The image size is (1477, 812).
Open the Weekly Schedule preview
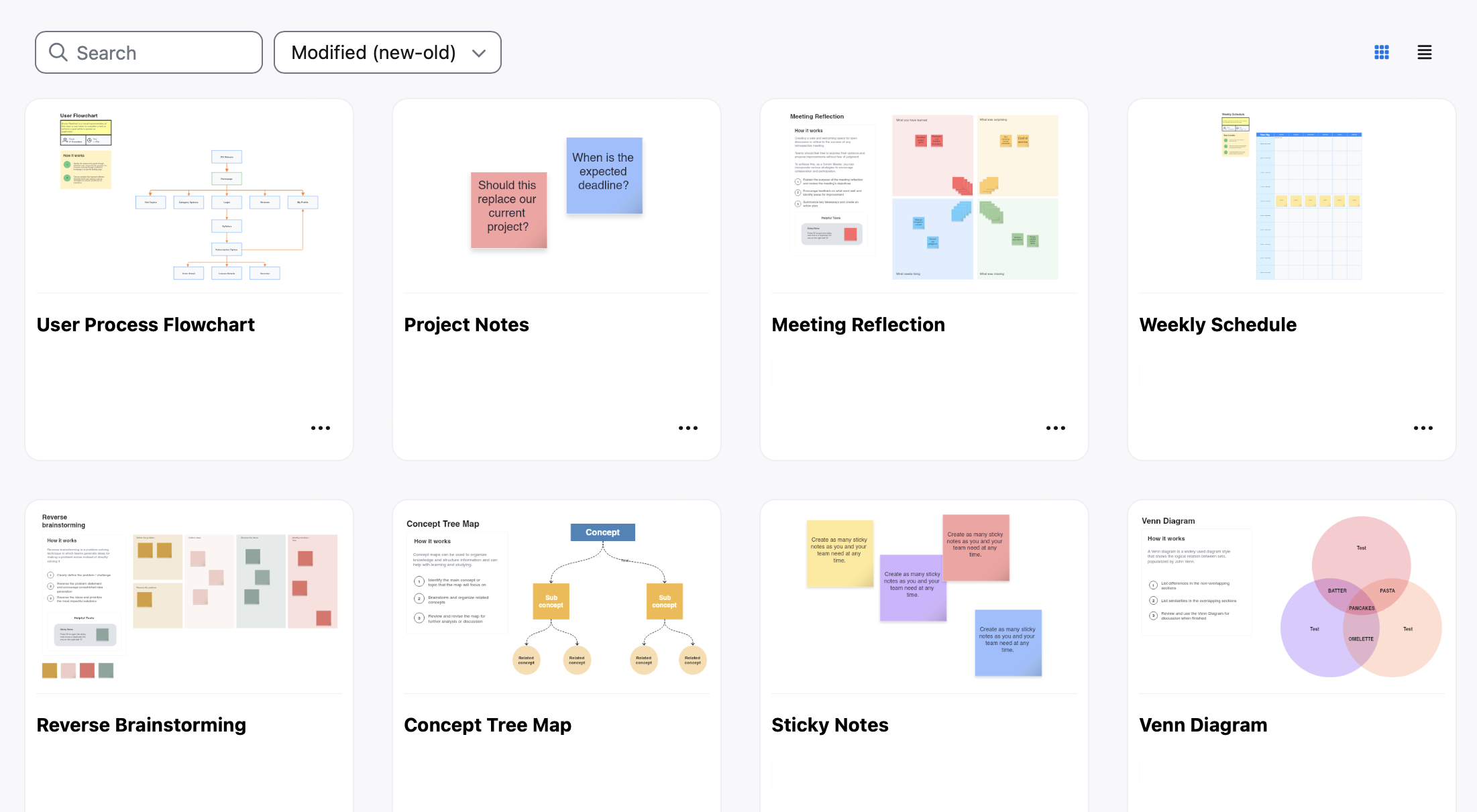(1291, 196)
